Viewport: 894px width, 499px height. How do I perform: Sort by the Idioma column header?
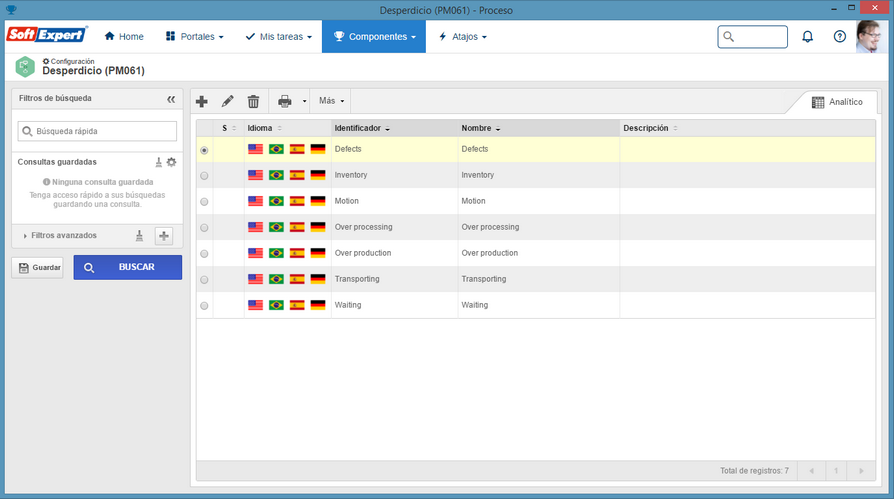(287, 128)
